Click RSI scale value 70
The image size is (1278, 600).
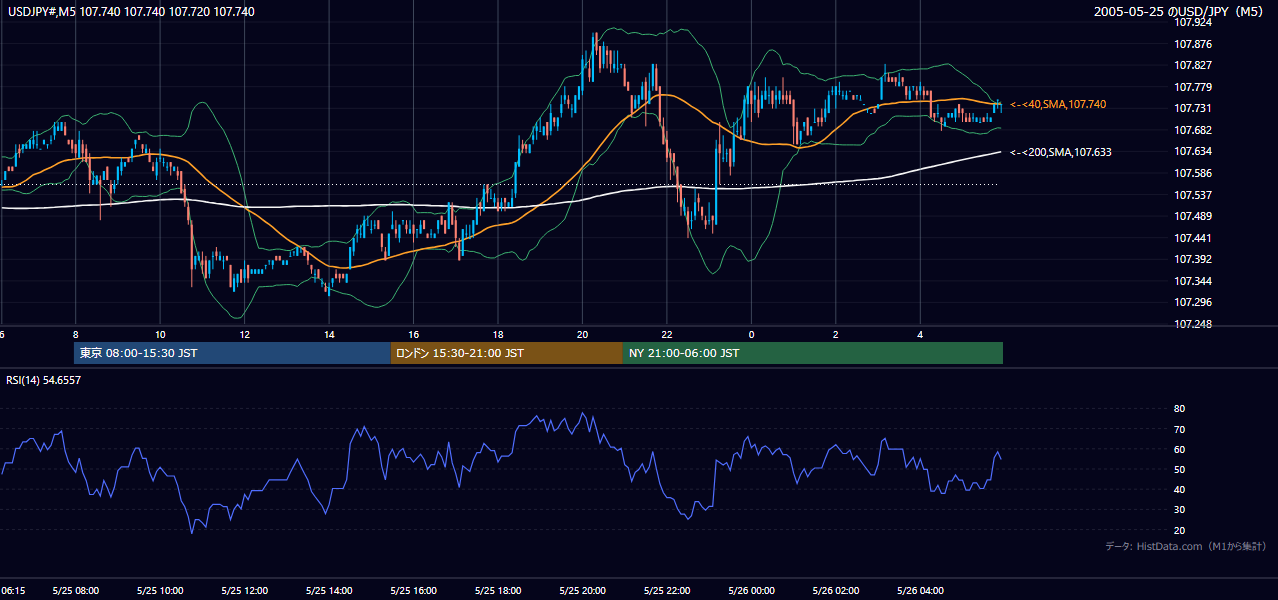coord(1179,429)
